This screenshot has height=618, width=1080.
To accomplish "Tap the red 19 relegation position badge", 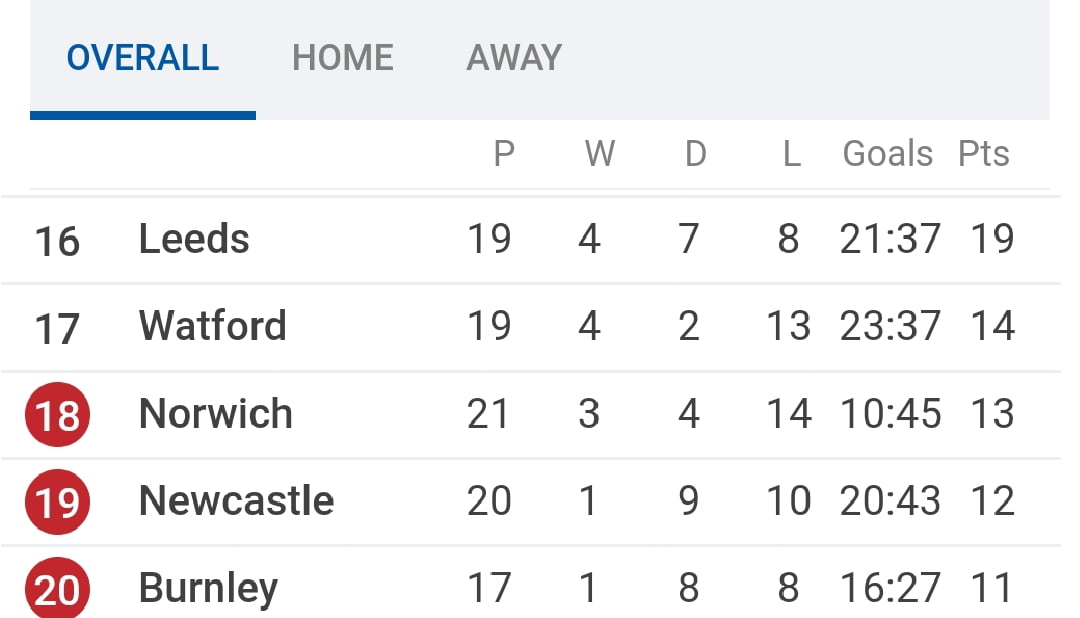I will (57, 501).
